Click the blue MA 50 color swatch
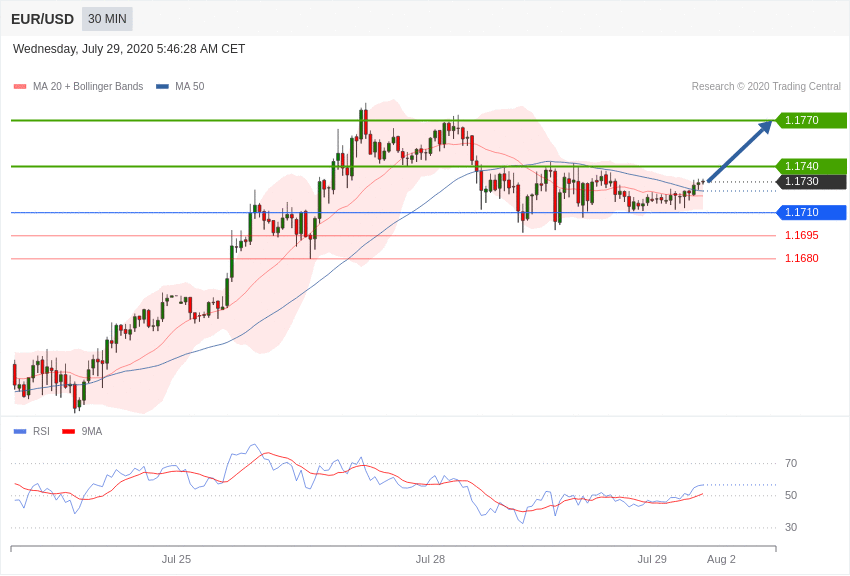The height and width of the screenshot is (576, 850). (162, 87)
